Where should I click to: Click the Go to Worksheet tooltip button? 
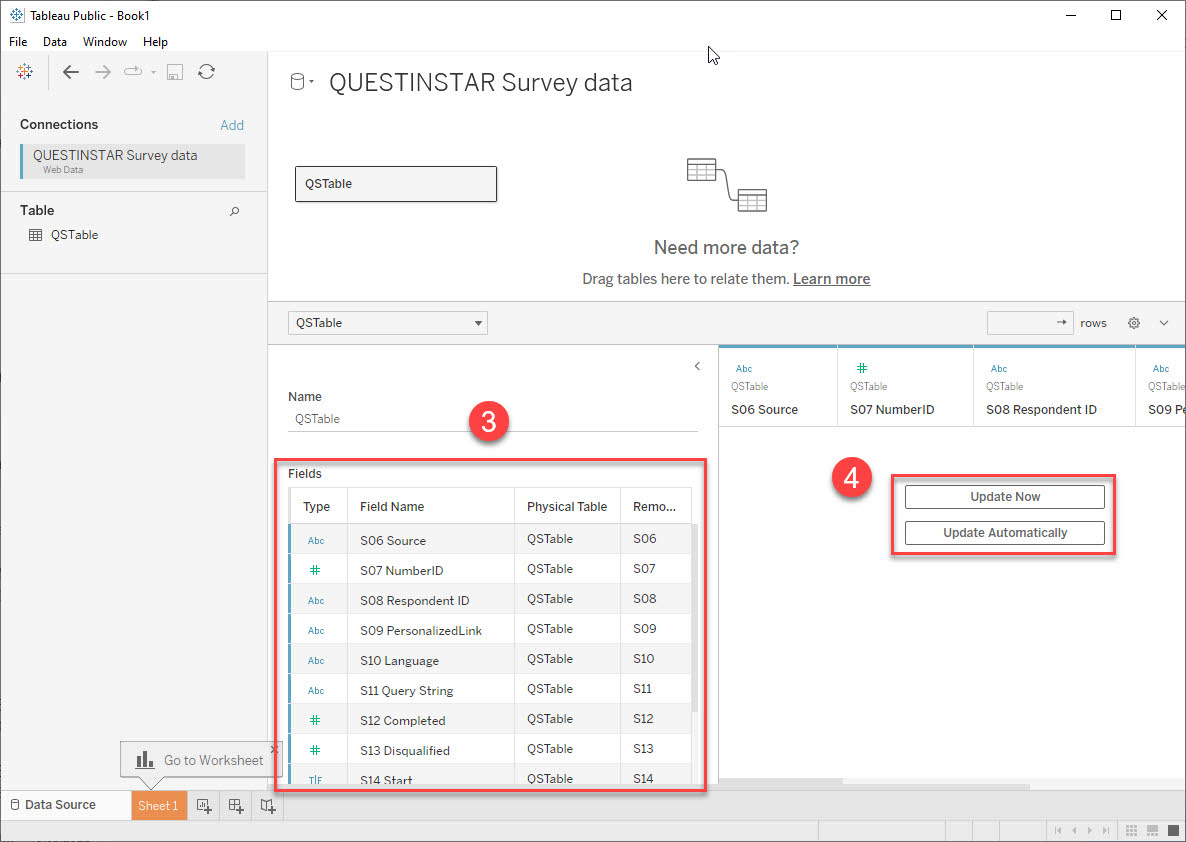[200, 760]
